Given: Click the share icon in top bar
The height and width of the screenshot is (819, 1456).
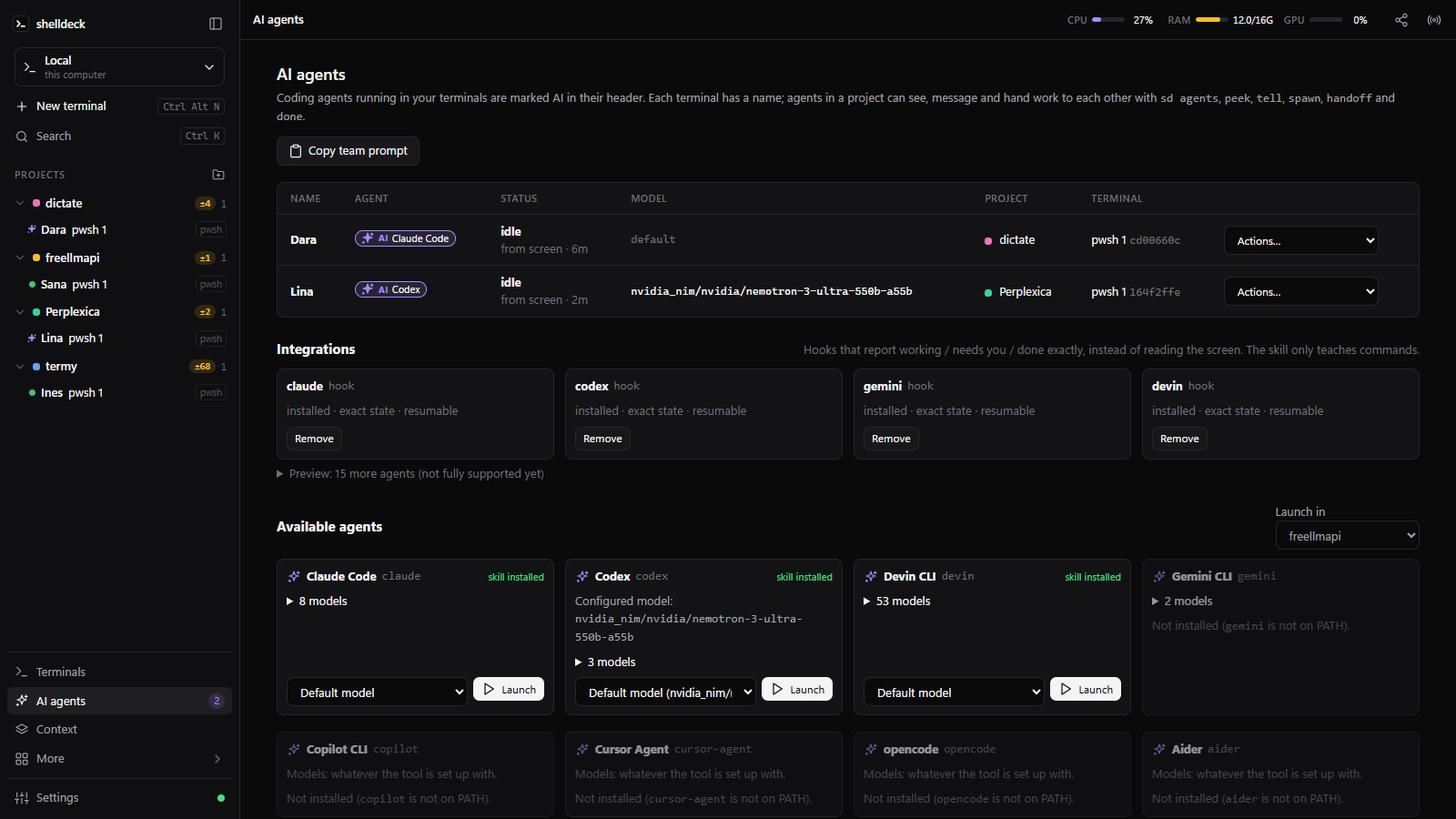Looking at the screenshot, I should coord(1401,20).
